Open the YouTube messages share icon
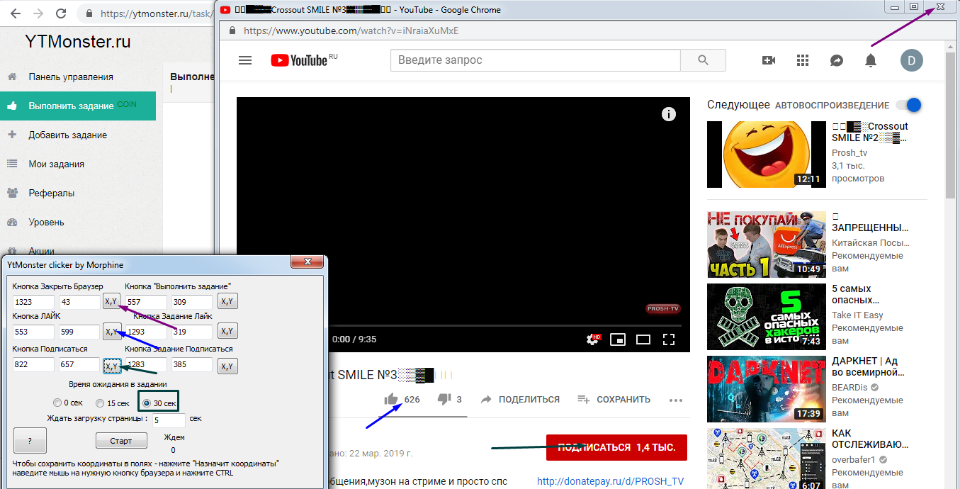Screen dimensions: 960x489 click(836, 60)
